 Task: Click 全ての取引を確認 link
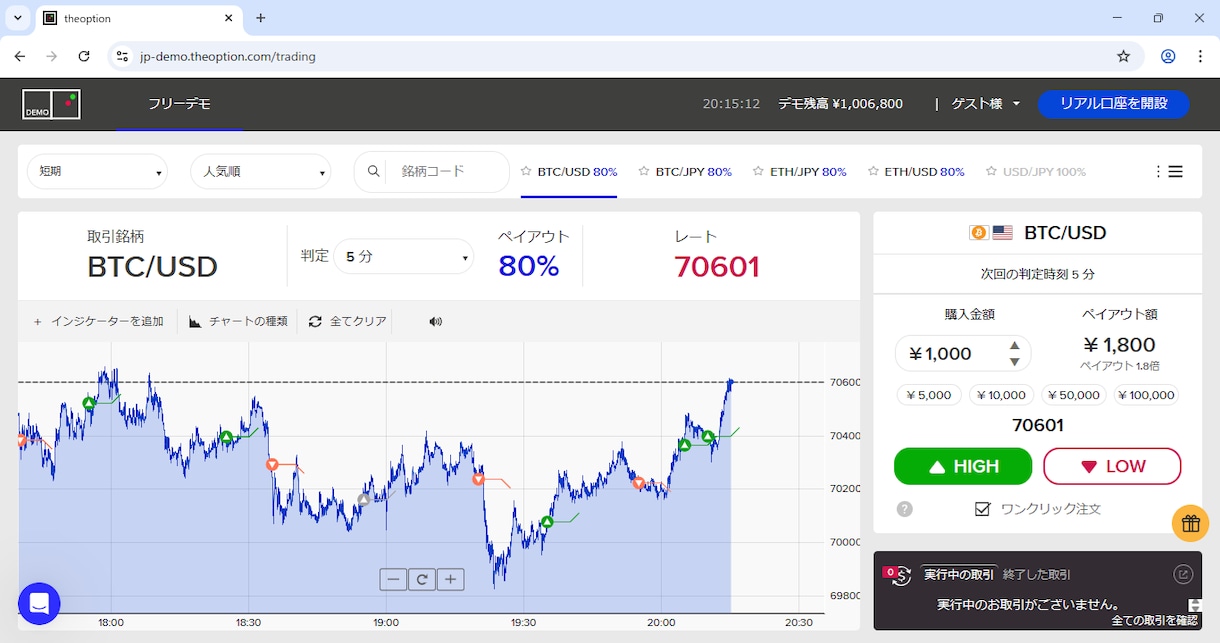pos(1154,620)
